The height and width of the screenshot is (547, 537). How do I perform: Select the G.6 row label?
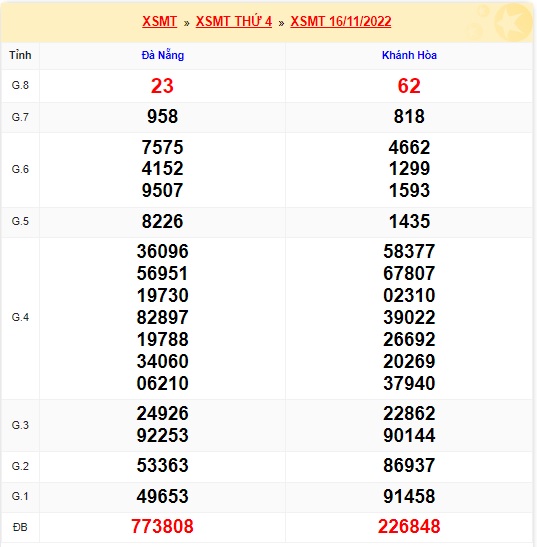[20, 169]
